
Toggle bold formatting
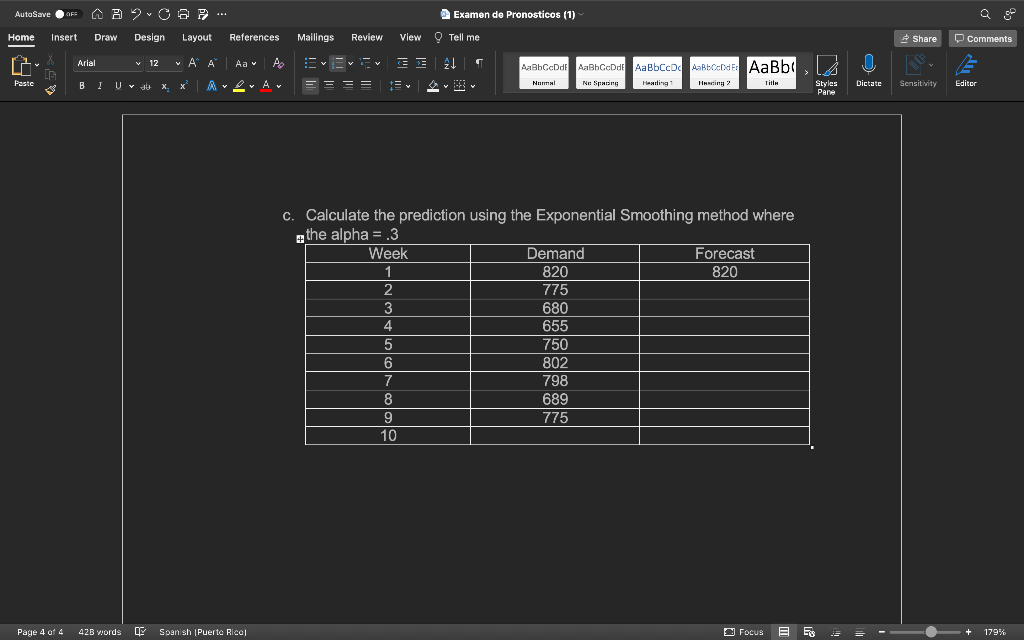pos(81,87)
